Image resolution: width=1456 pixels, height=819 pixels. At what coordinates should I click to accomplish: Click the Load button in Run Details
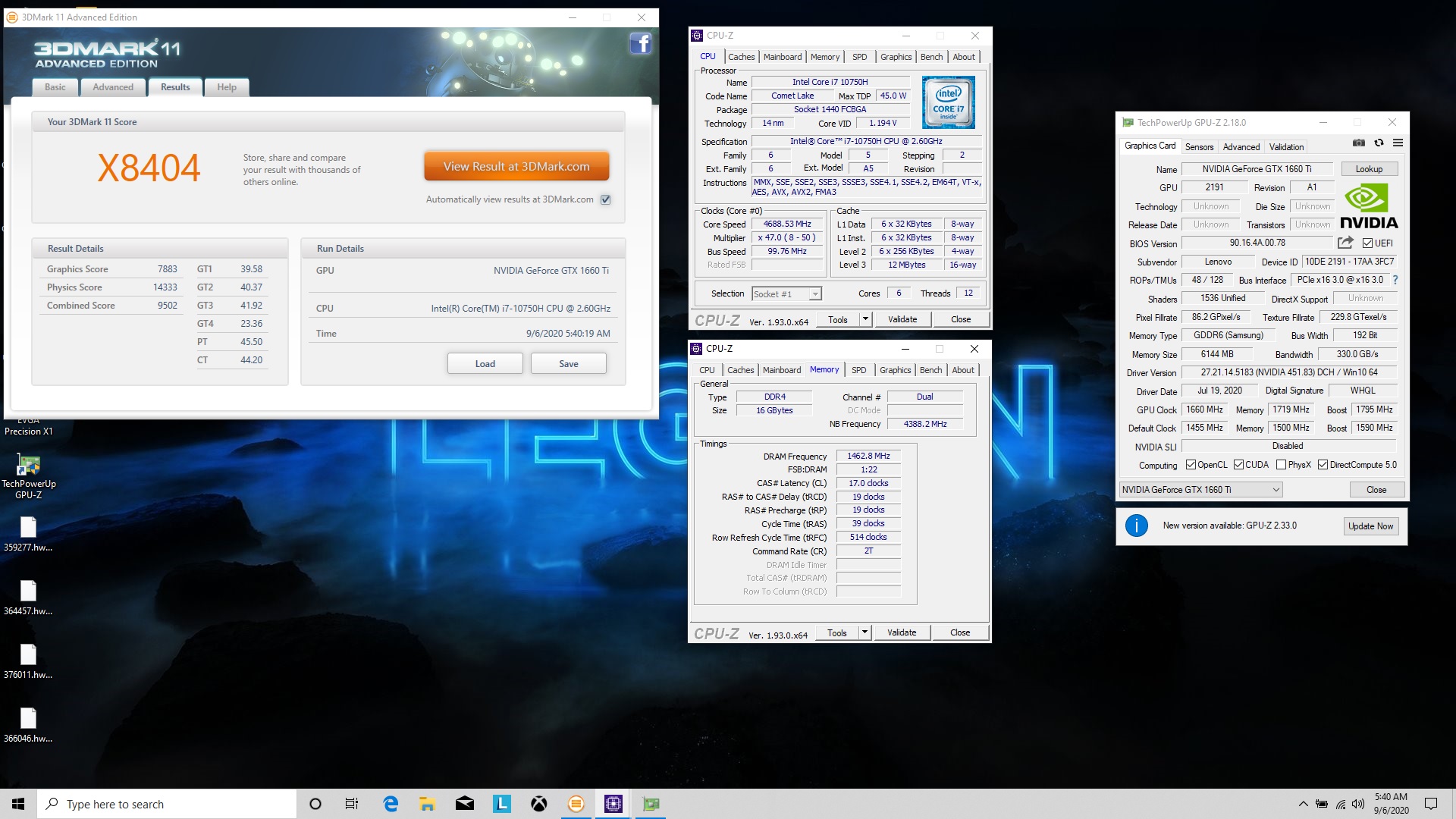(485, 364)
